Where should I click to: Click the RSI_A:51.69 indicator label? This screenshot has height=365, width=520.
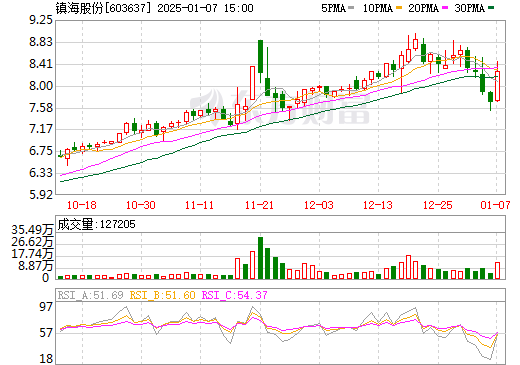(x=90, y=295)
